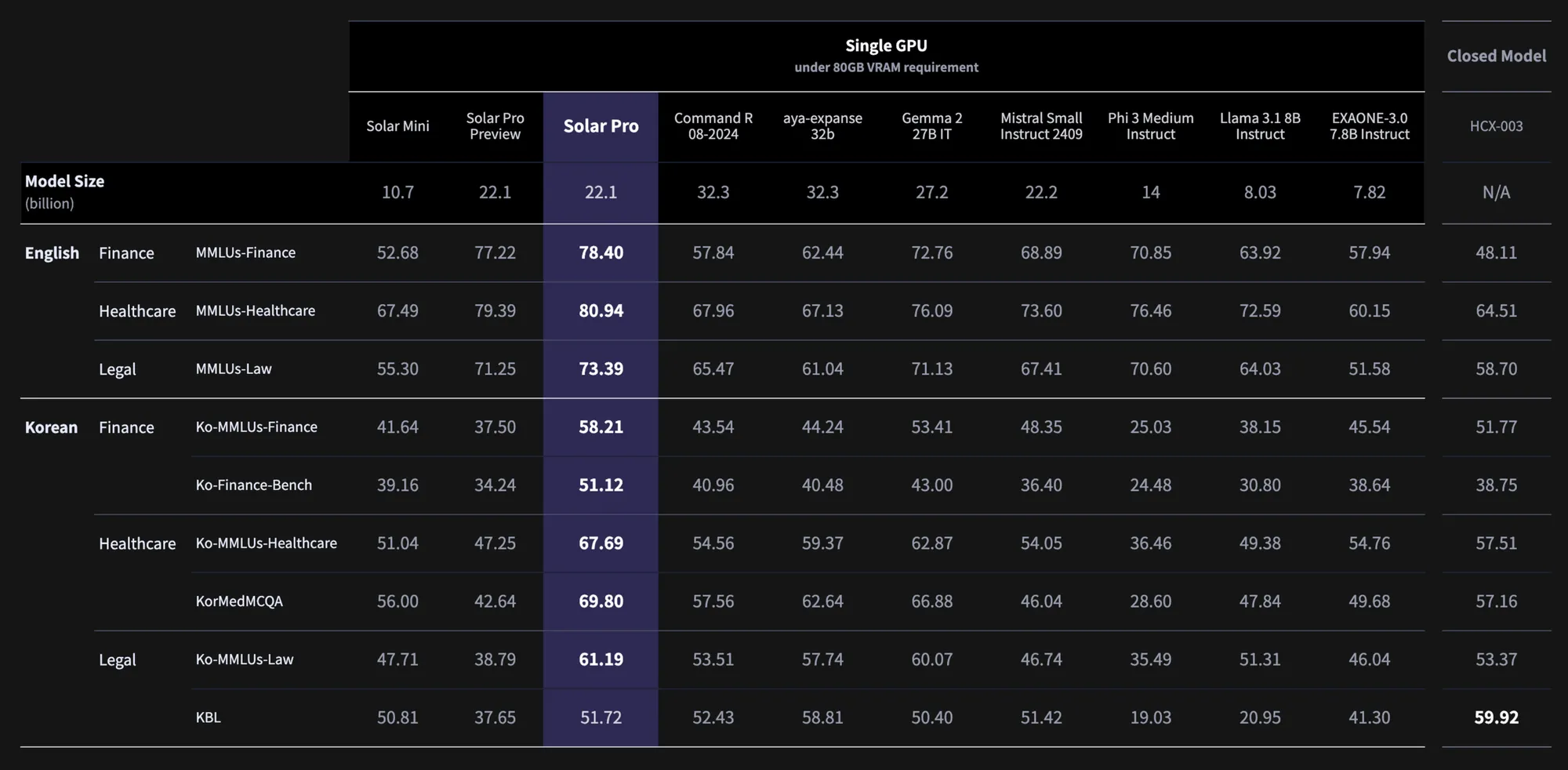
Task: Select the Ko-Finance-Bench row label
Action: [x=253, y=485]
